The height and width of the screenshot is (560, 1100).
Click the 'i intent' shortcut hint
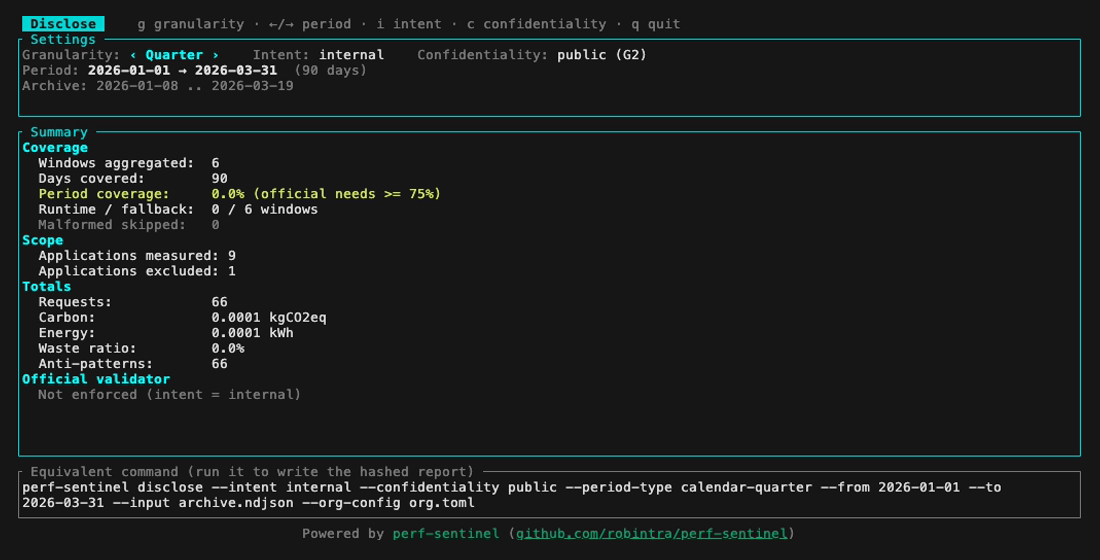(x=409, y=24)
